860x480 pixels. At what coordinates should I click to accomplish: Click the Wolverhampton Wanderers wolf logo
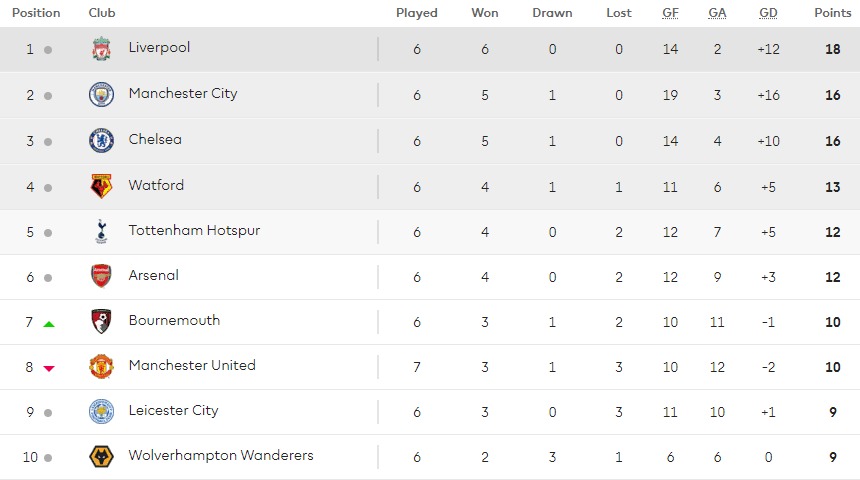101,456
